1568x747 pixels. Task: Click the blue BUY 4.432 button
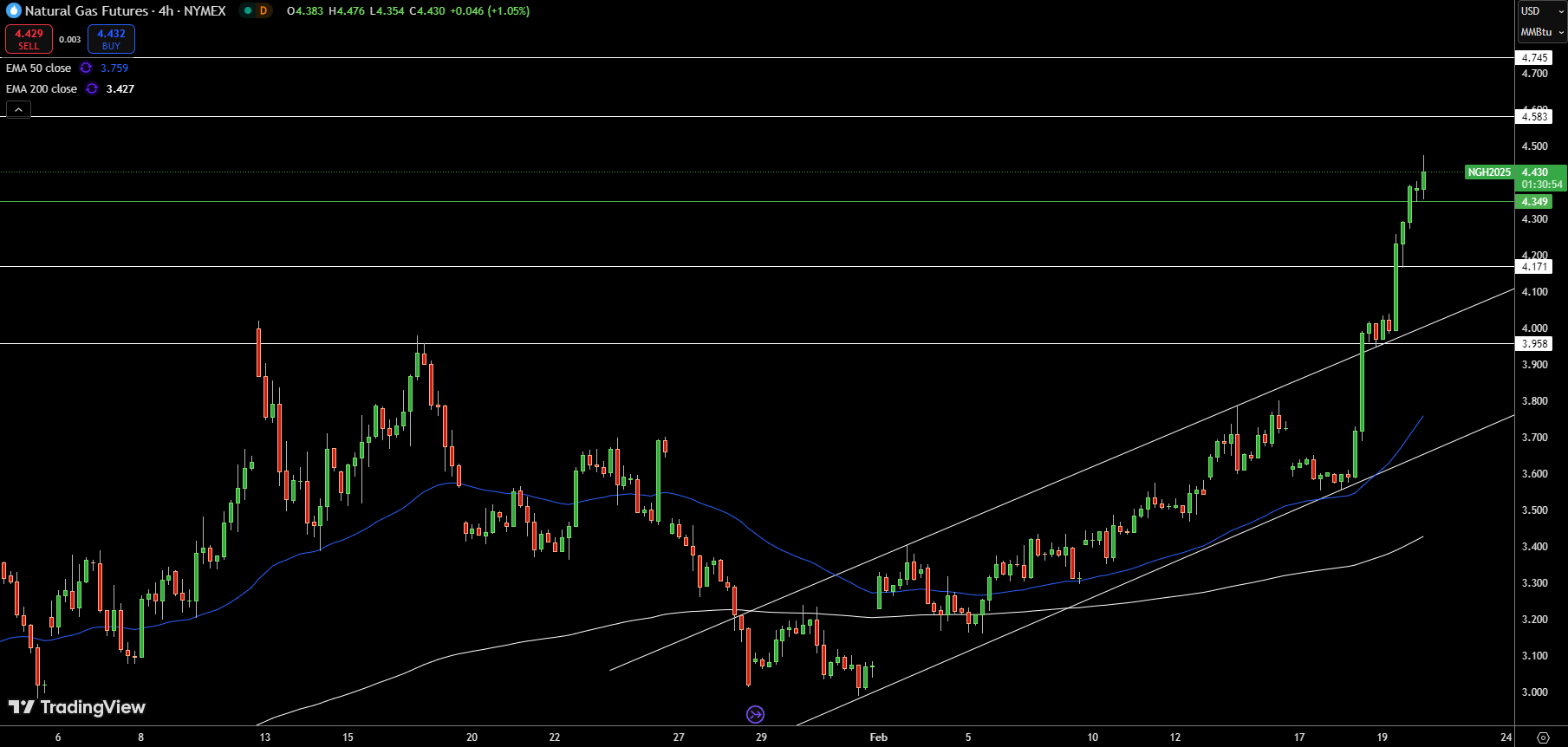click(x=111, y=39)
